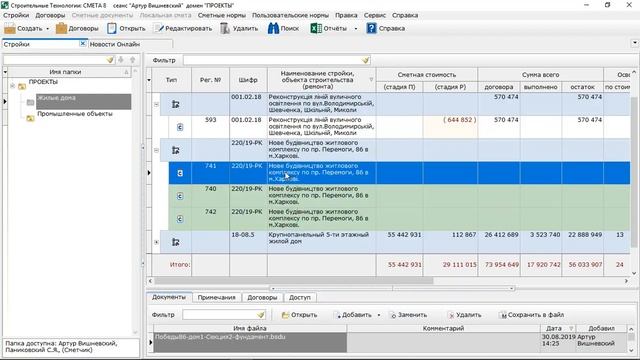The image size is (640, 360).
Task: Expand the 18-08.5 Крупнопанельный group
Action: tap(156, 242)
